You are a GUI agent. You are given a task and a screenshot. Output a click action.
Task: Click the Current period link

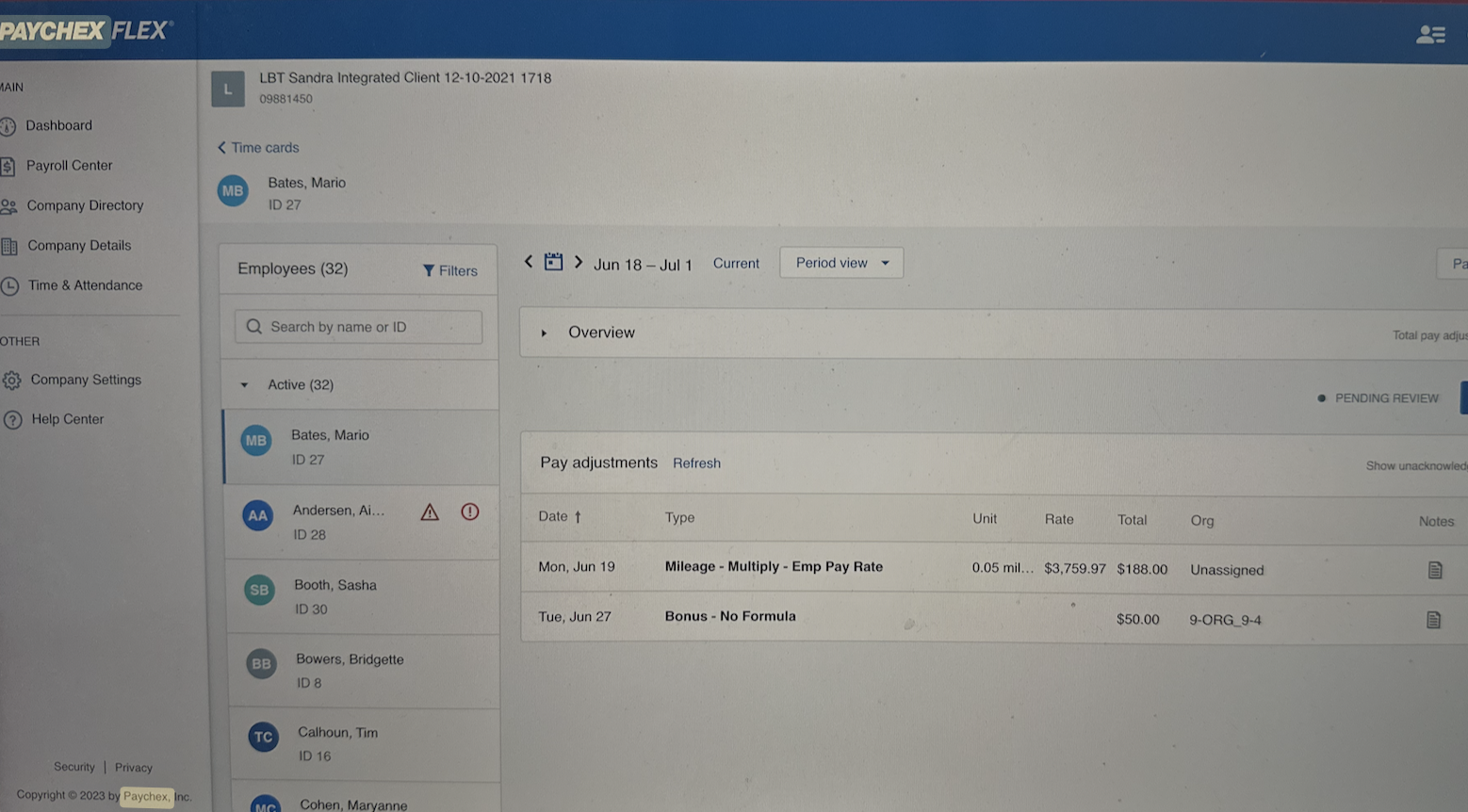(x=736, y=264)
